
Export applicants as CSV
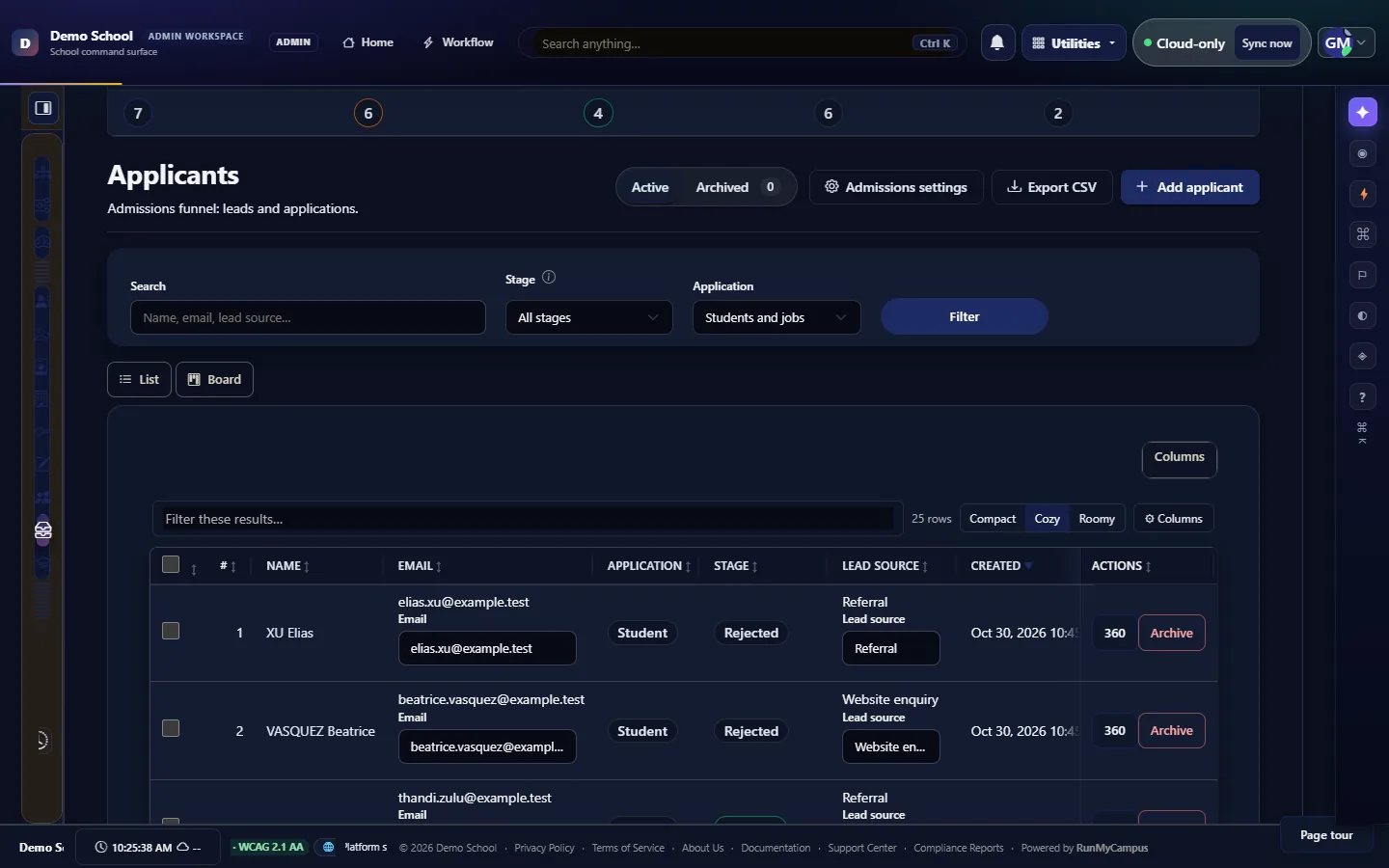pos(1052,187)
